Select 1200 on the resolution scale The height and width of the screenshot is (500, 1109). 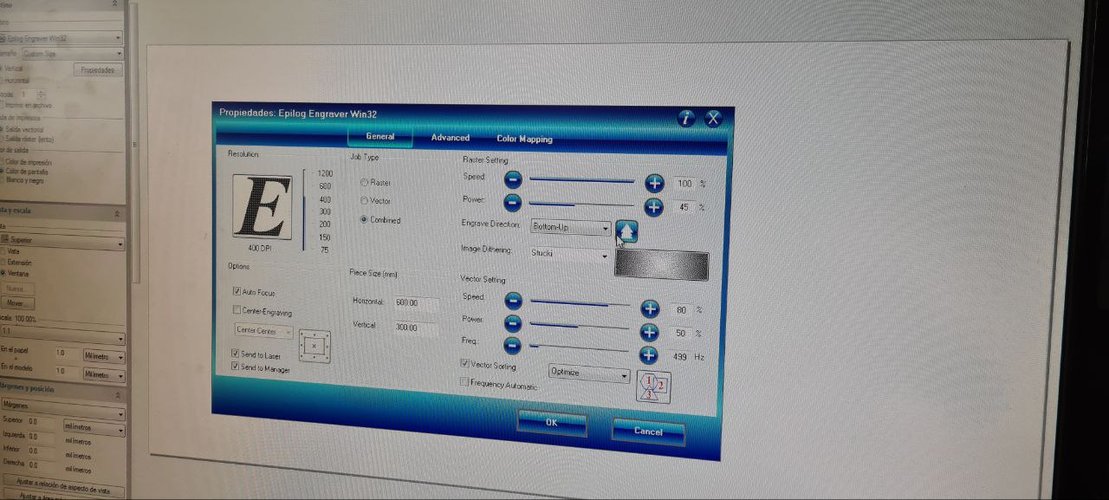click(x=325, y=173)
